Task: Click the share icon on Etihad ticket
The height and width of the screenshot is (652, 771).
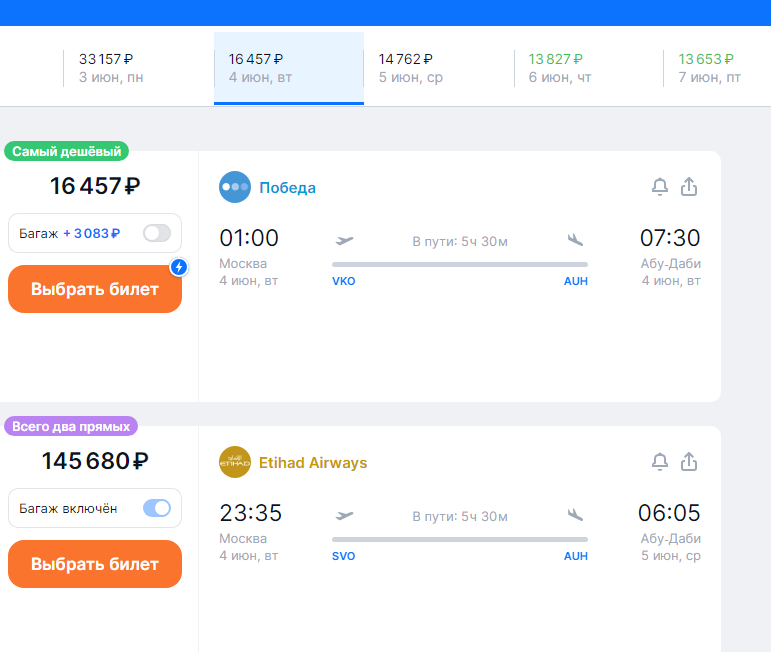Action: coord(688,462)
